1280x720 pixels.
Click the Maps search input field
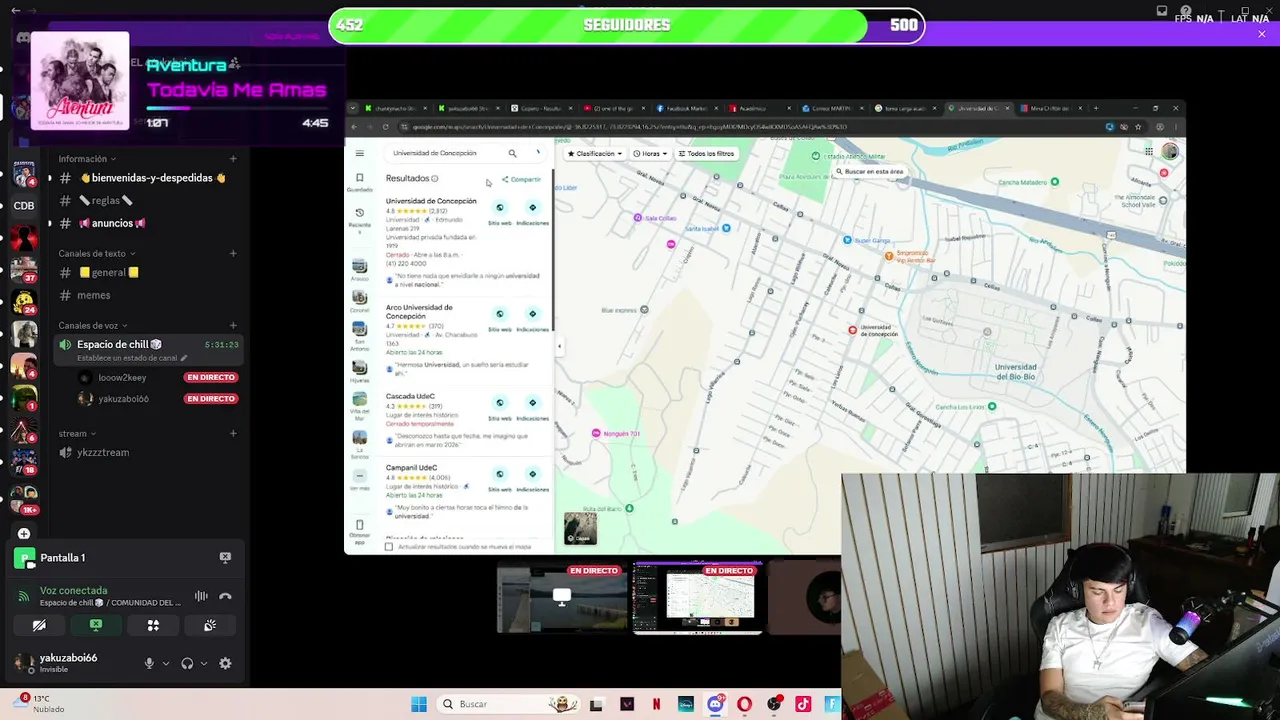445,153
